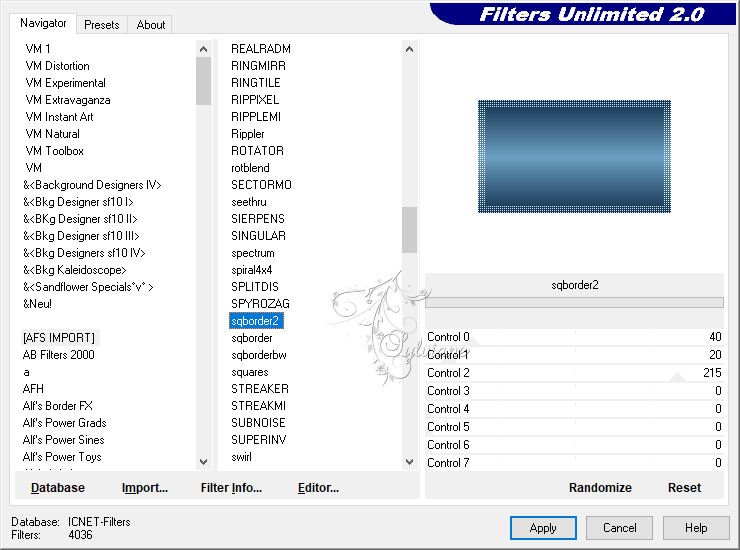Switch to the Presets tab
Viewport: 740px width, 550px height.
(x=101, y=25)
